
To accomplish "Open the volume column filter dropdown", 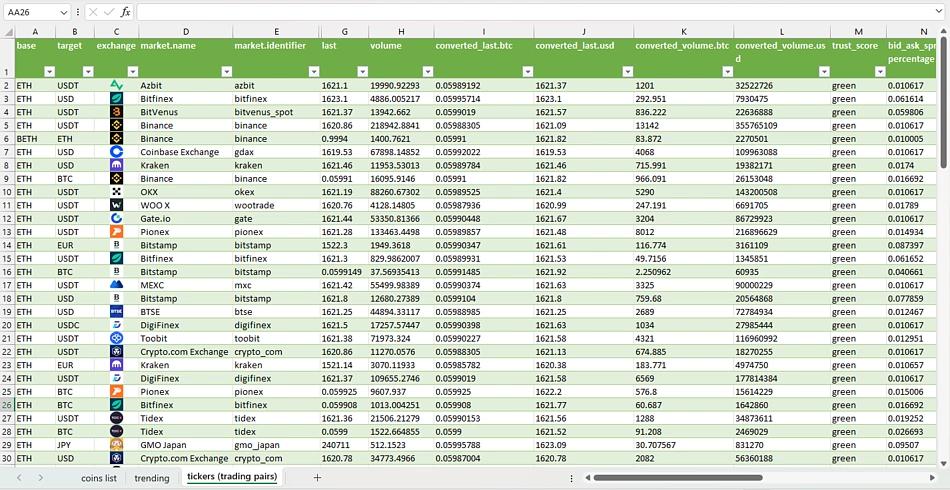I will click(x=427, y=72).
